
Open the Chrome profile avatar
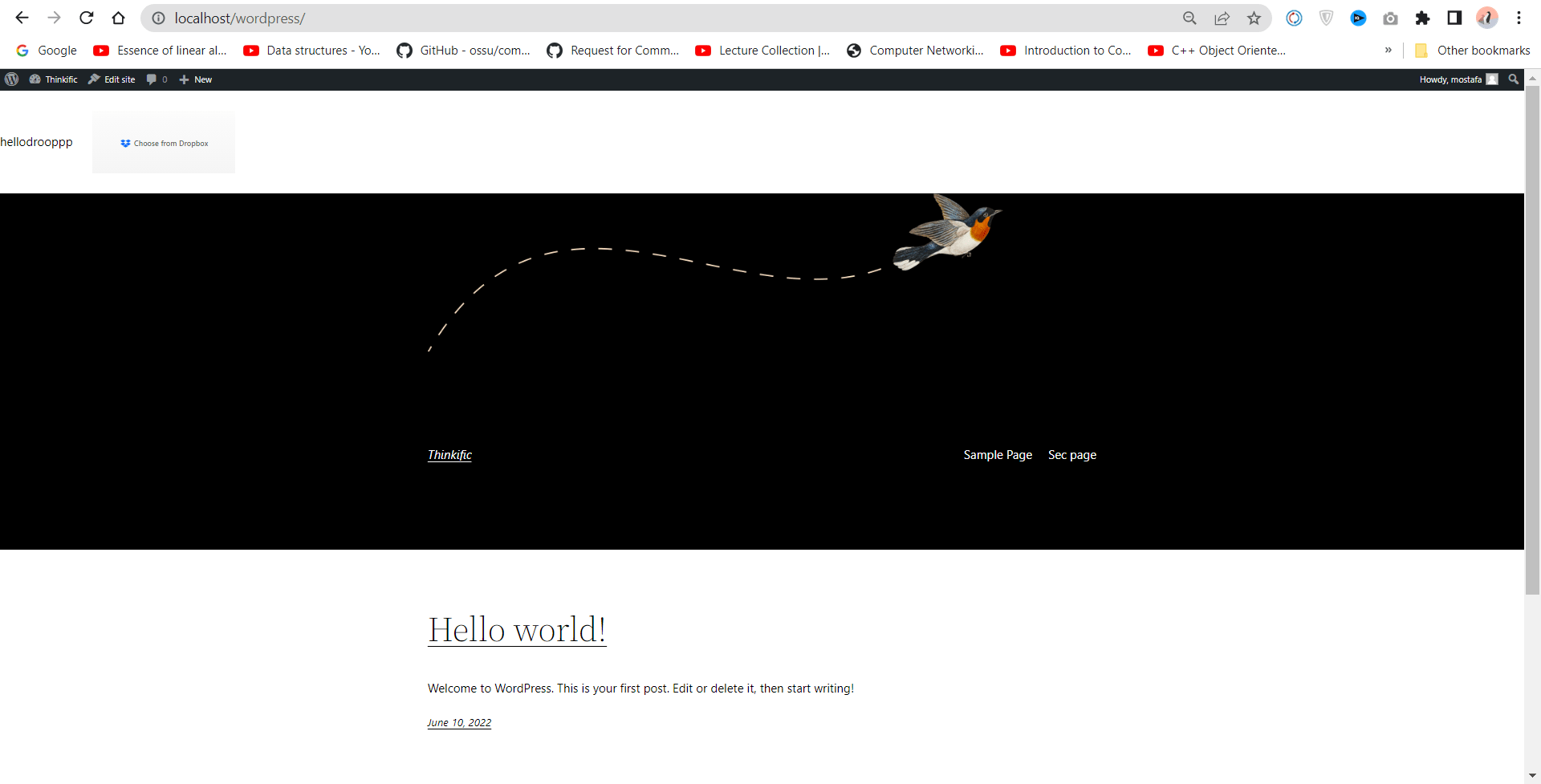coord(1486,18)
